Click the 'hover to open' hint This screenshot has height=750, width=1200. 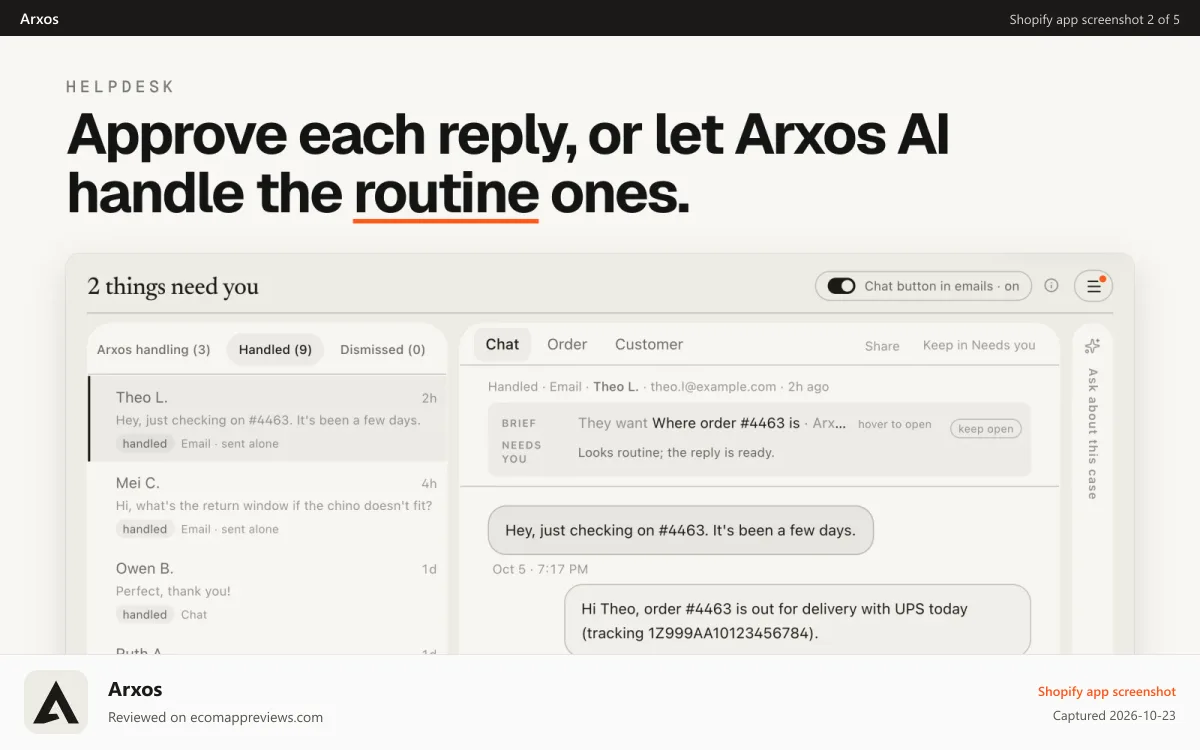coord(894,424)
